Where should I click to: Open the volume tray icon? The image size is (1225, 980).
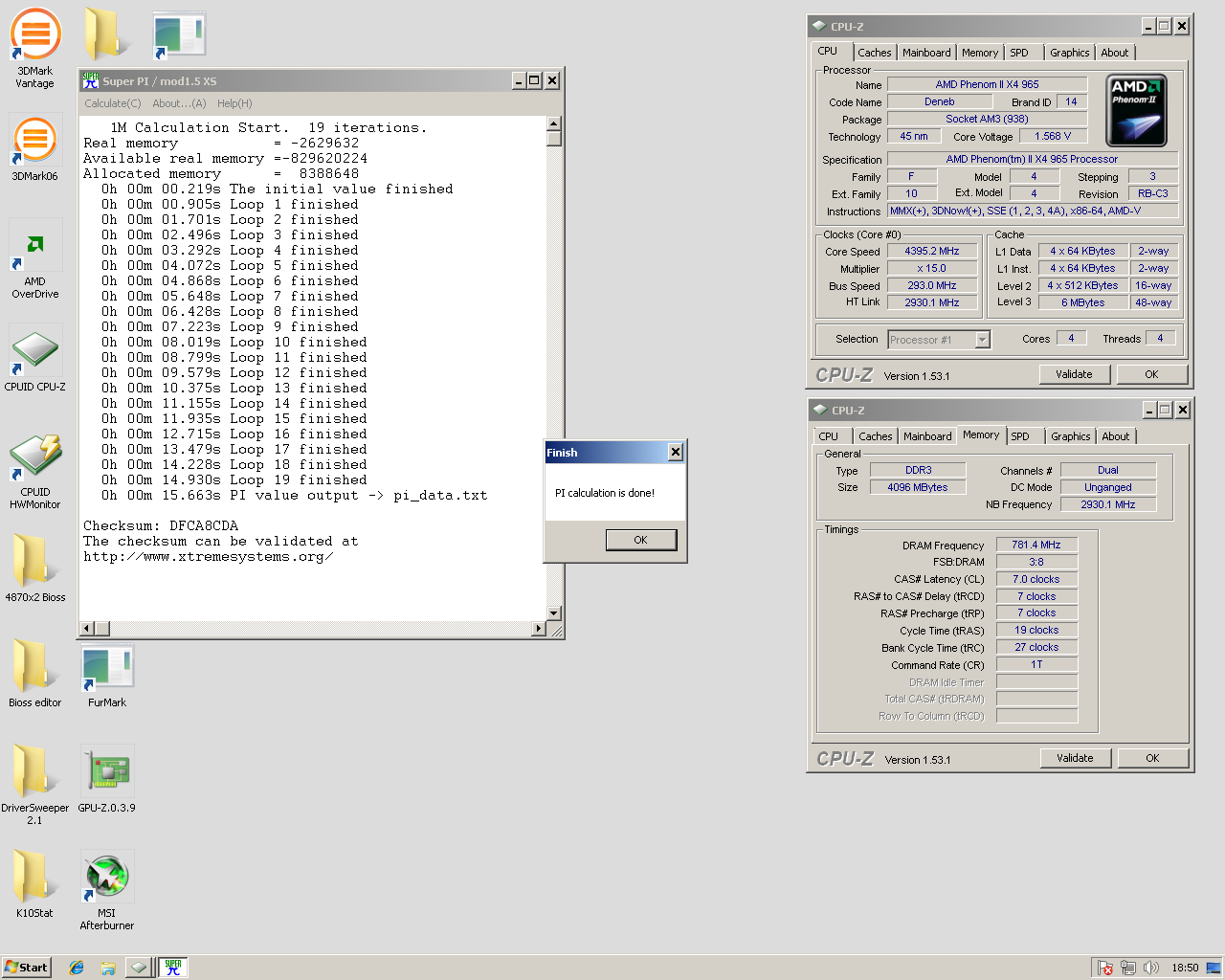[x=1150, y=968]
